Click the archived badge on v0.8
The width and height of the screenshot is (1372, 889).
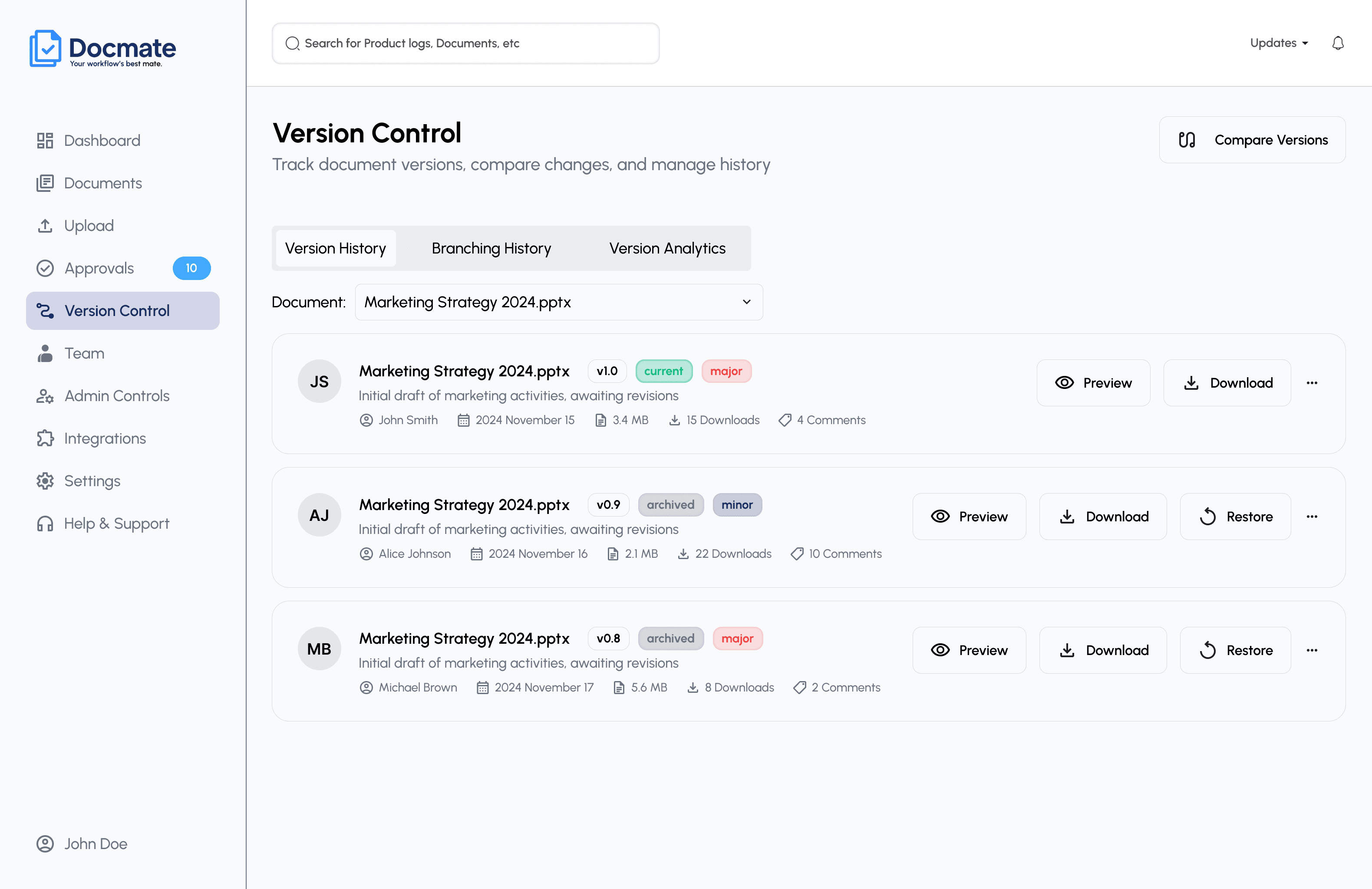670,639
